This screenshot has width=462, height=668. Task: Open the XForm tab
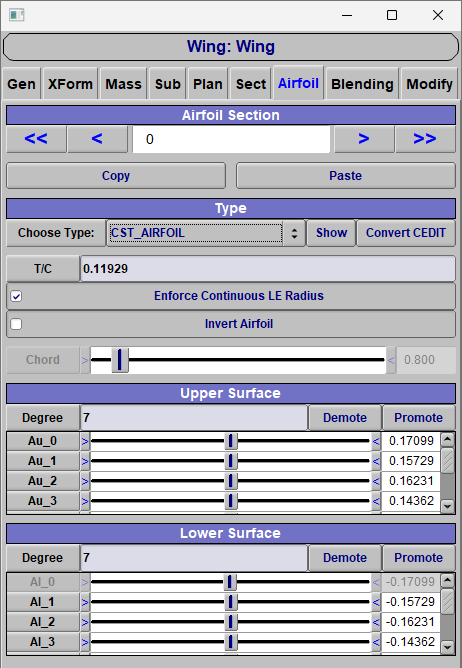[x=70, y=84]
